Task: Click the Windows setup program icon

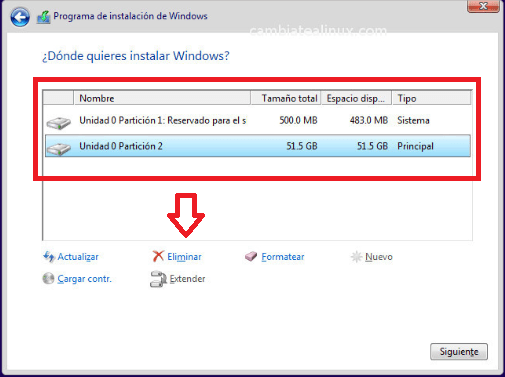Action: tap(43, 17)
